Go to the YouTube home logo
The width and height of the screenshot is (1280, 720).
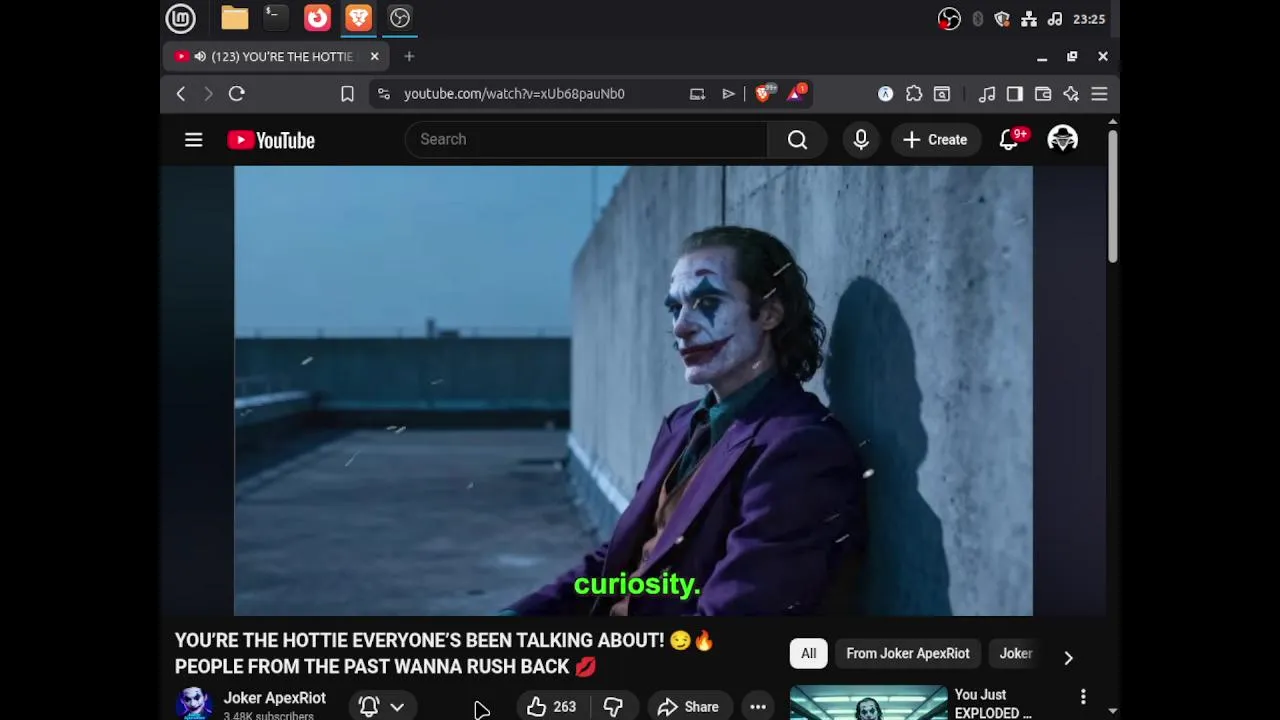pyautogui.click(x=271, y=140)
